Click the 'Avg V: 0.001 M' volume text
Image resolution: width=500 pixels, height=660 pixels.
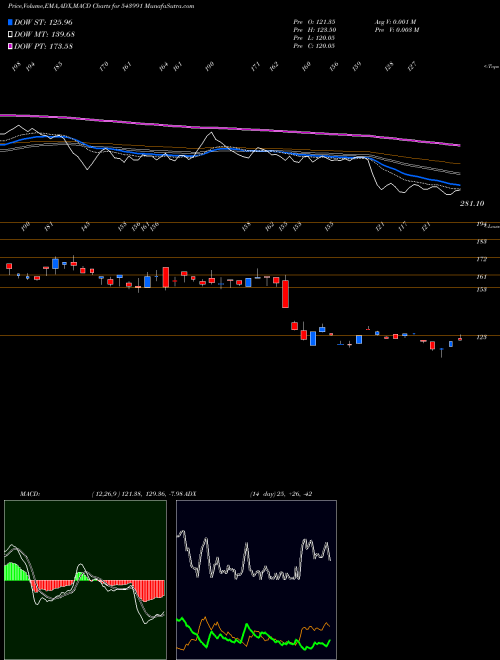(x=395, y=22)
